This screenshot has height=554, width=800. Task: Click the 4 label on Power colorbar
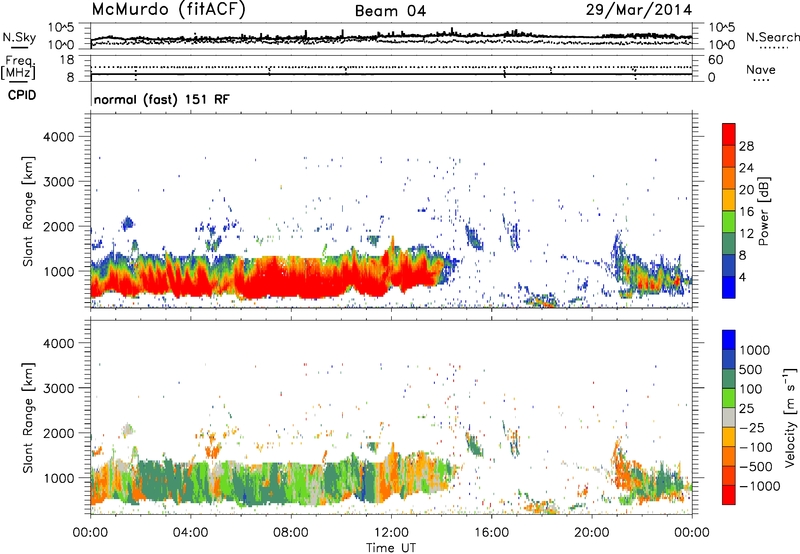[742, 278]
